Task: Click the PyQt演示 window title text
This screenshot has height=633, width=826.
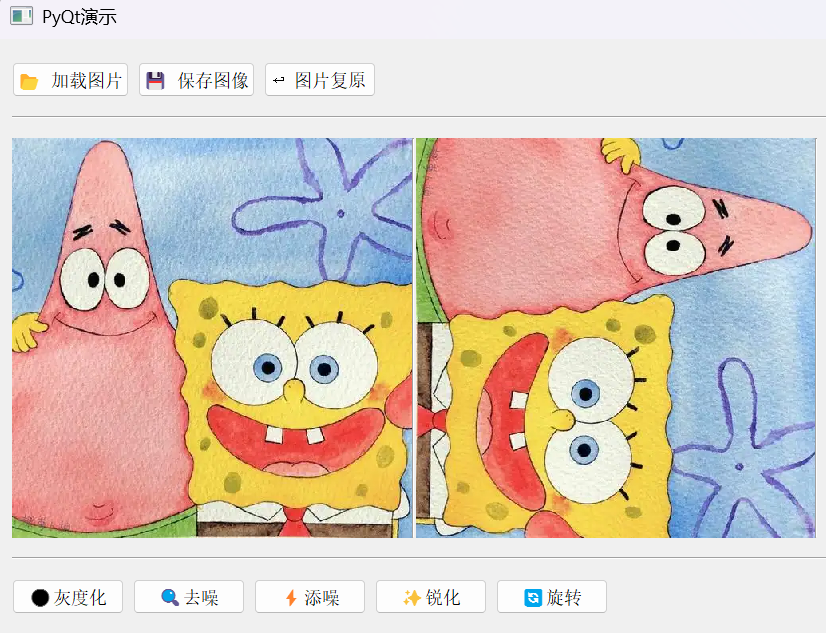Action: tap(79, 17)
